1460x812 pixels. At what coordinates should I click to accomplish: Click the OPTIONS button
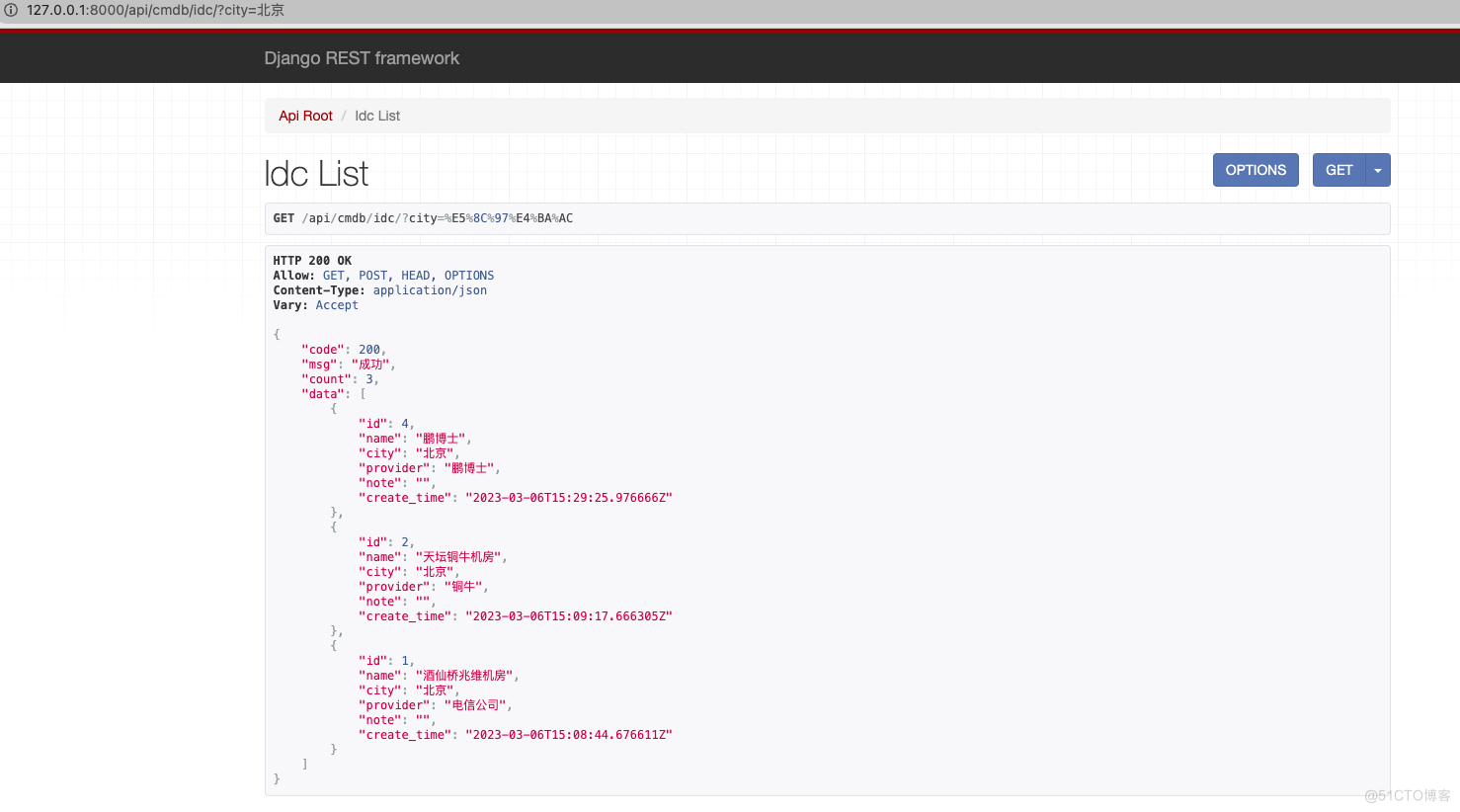pyautogui.click(x=1256, y=170)
